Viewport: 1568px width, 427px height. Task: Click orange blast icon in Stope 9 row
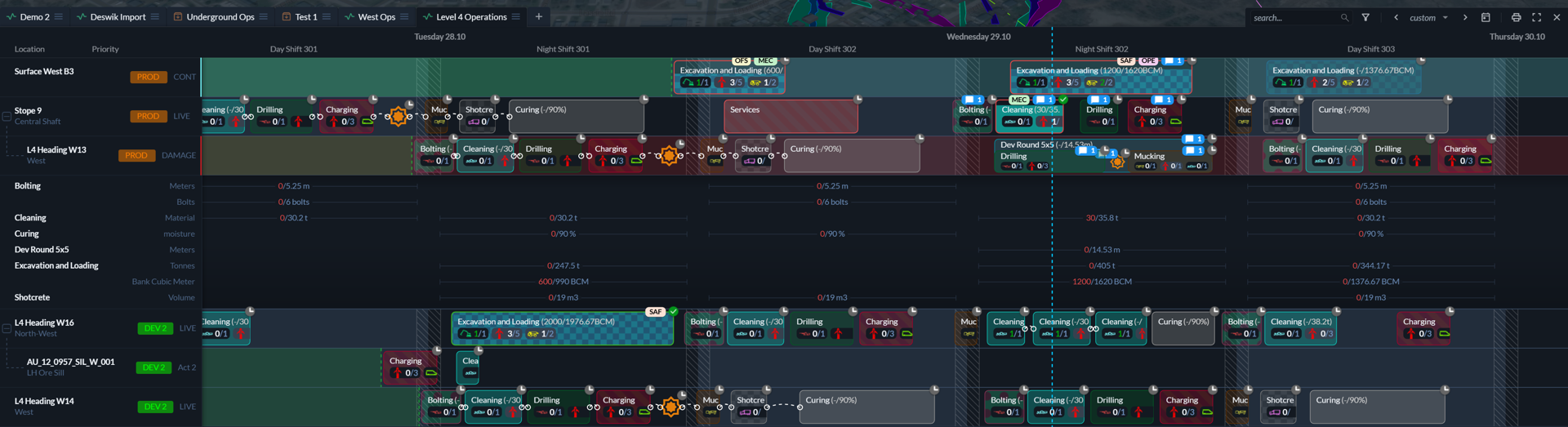pyautogui.click(x=399, y=117)
